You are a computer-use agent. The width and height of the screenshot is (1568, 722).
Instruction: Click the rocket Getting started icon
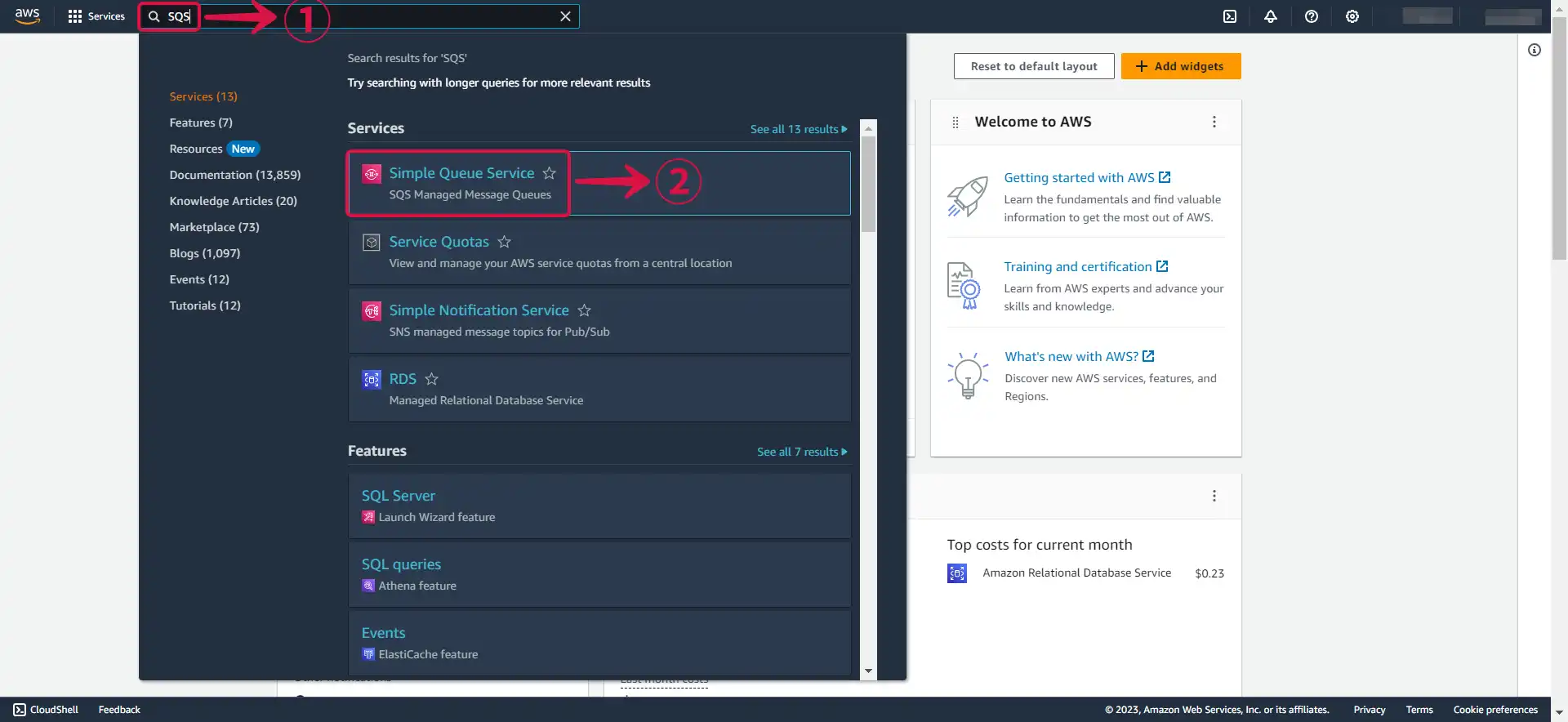968,197
